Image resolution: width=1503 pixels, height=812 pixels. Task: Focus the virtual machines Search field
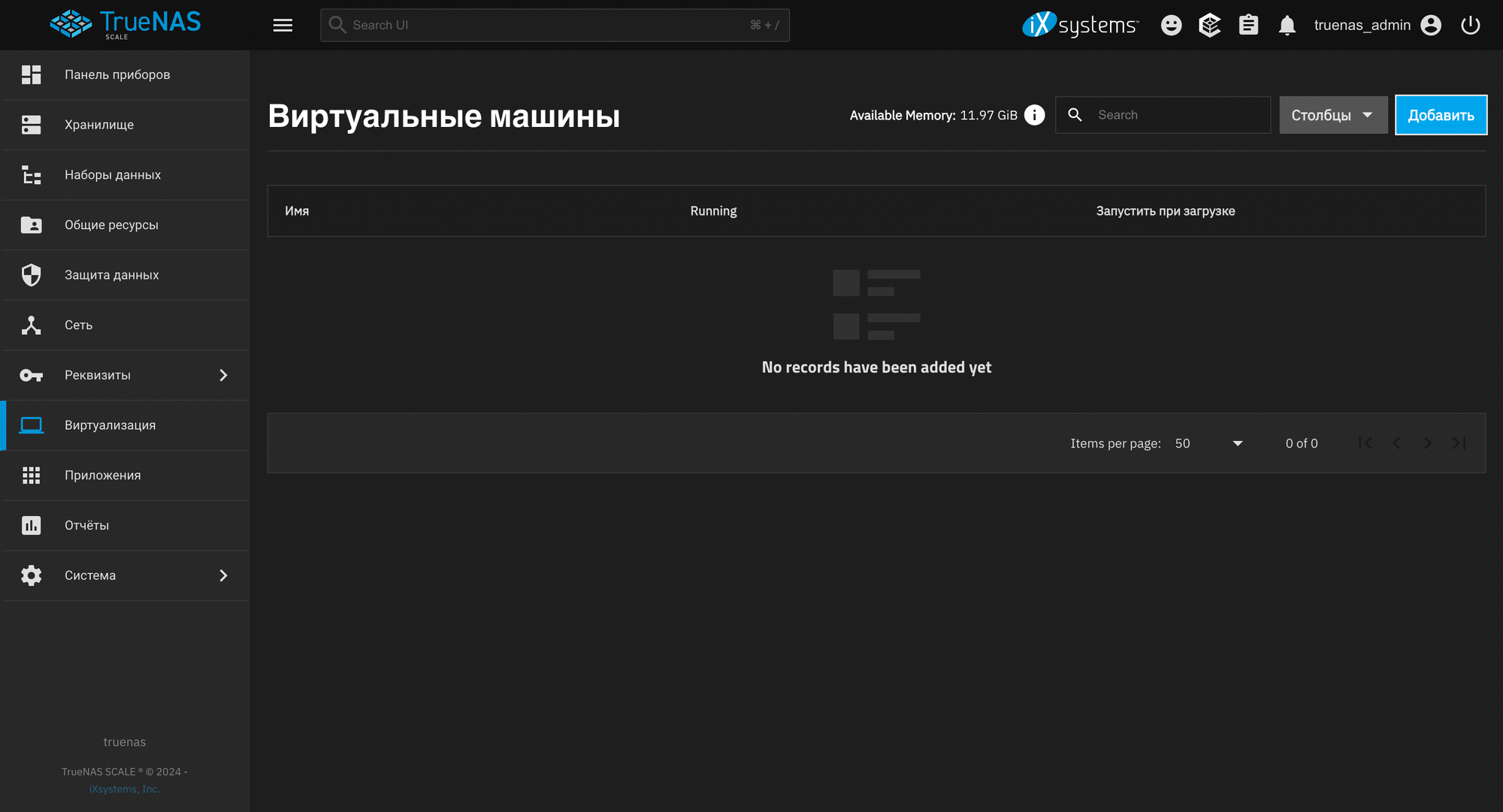(1163, 115)
